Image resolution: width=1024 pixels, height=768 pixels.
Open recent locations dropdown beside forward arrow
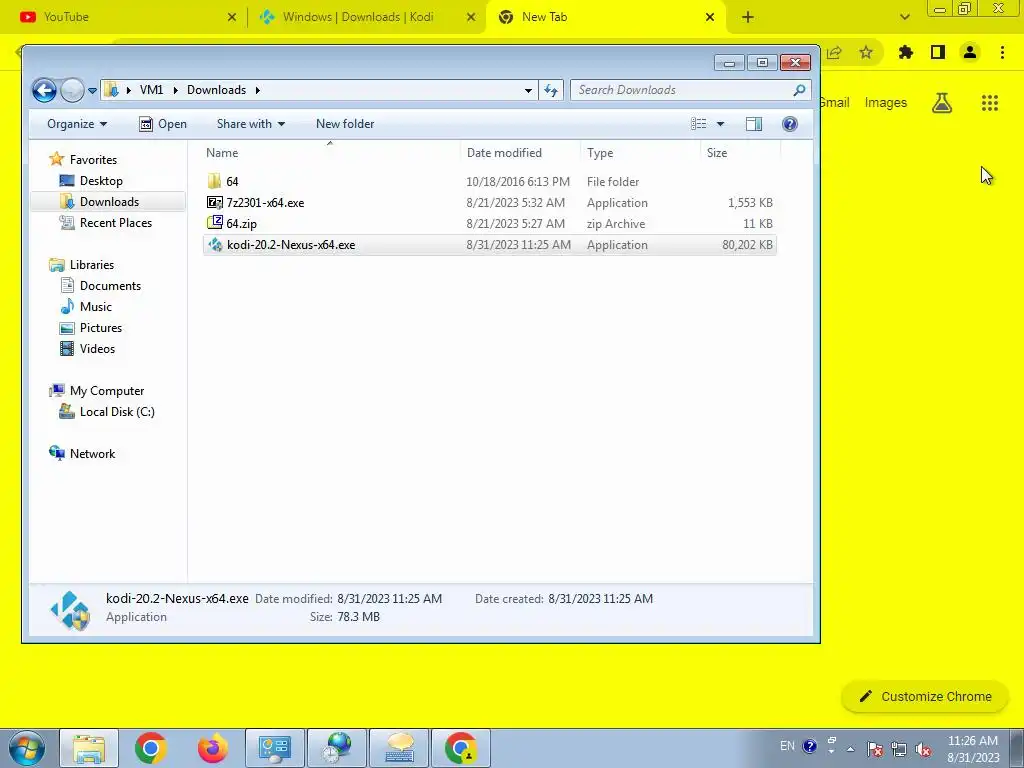92,91
